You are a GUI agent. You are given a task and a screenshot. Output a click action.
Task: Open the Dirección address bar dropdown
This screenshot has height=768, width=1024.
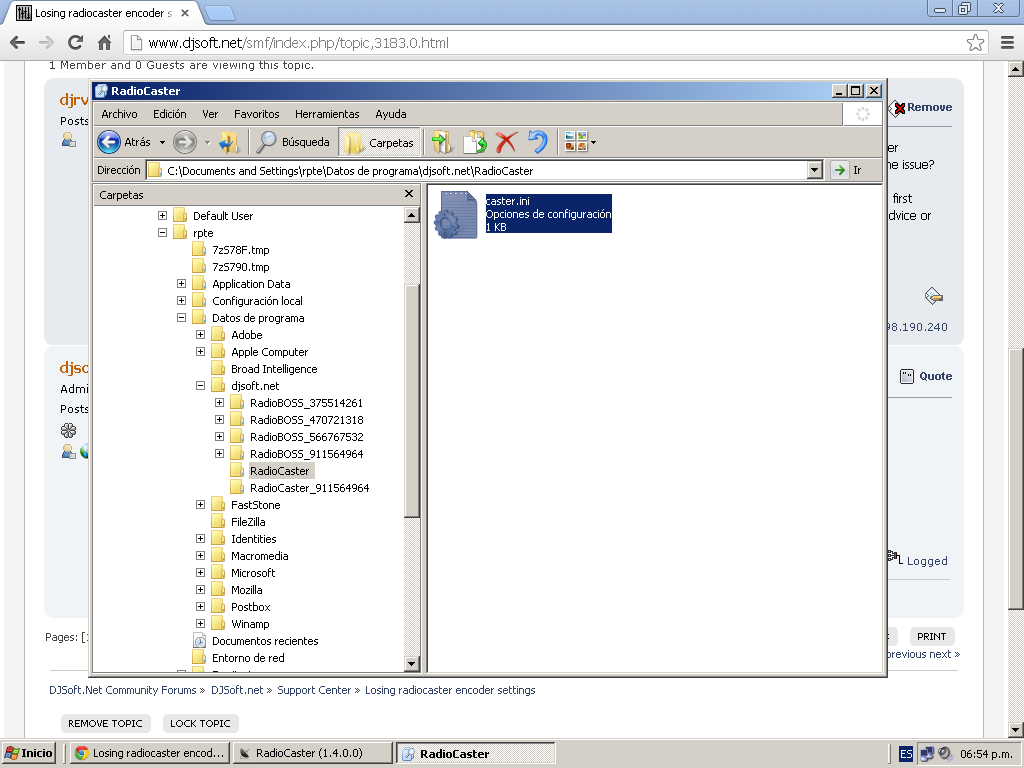[x=814, y=170]
